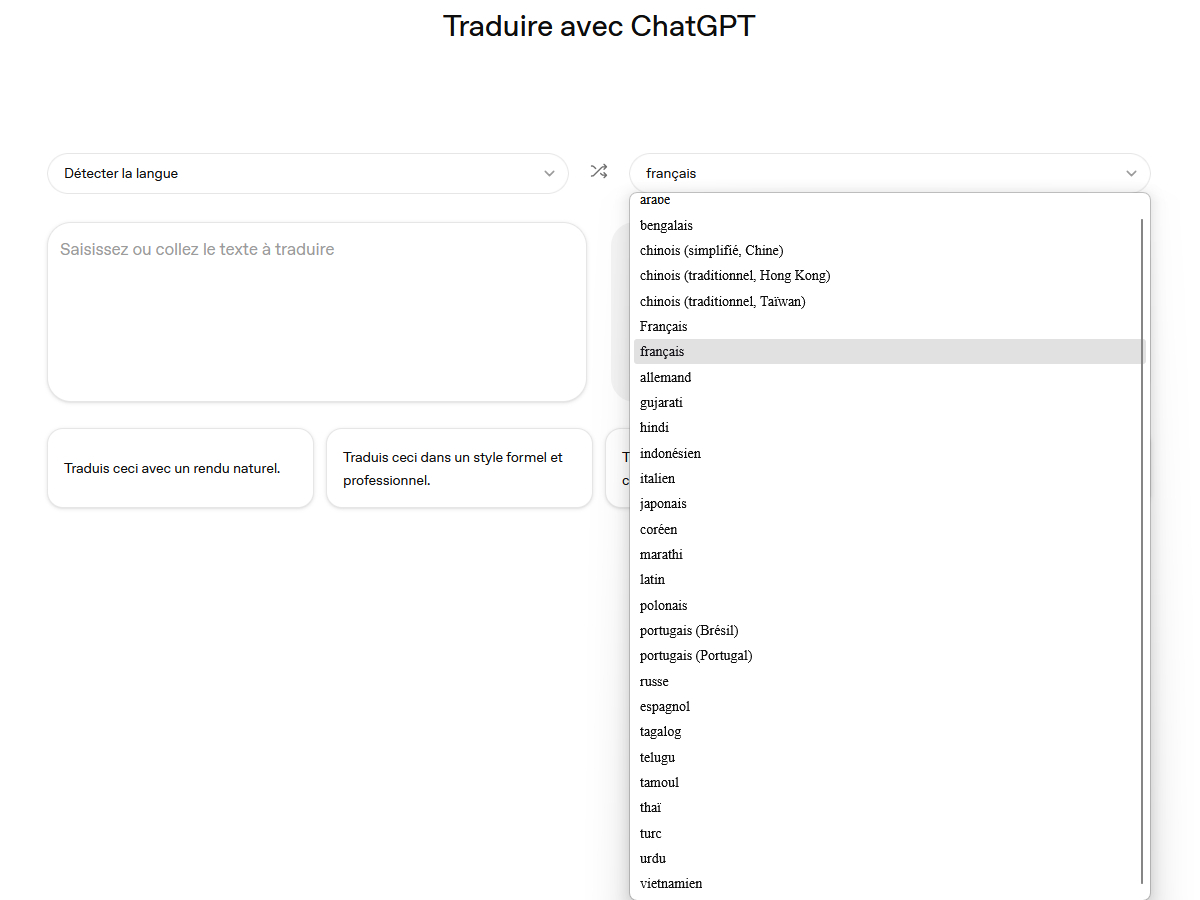The height and width of the screenshot is (900, 1200).
Task: Choose "allemand" in the language list
Action: click(x=665, y=377)
